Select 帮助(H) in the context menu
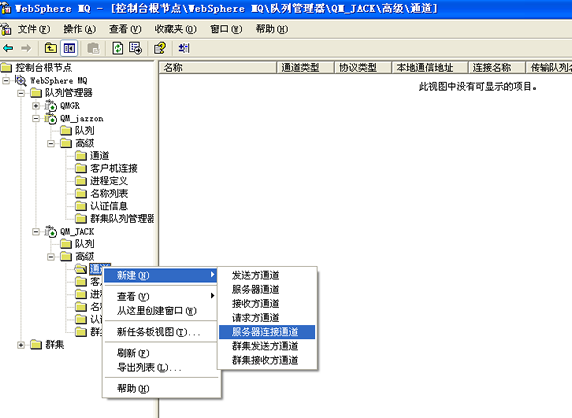Viewport: 572px width, 418px height. coord(161,388)
